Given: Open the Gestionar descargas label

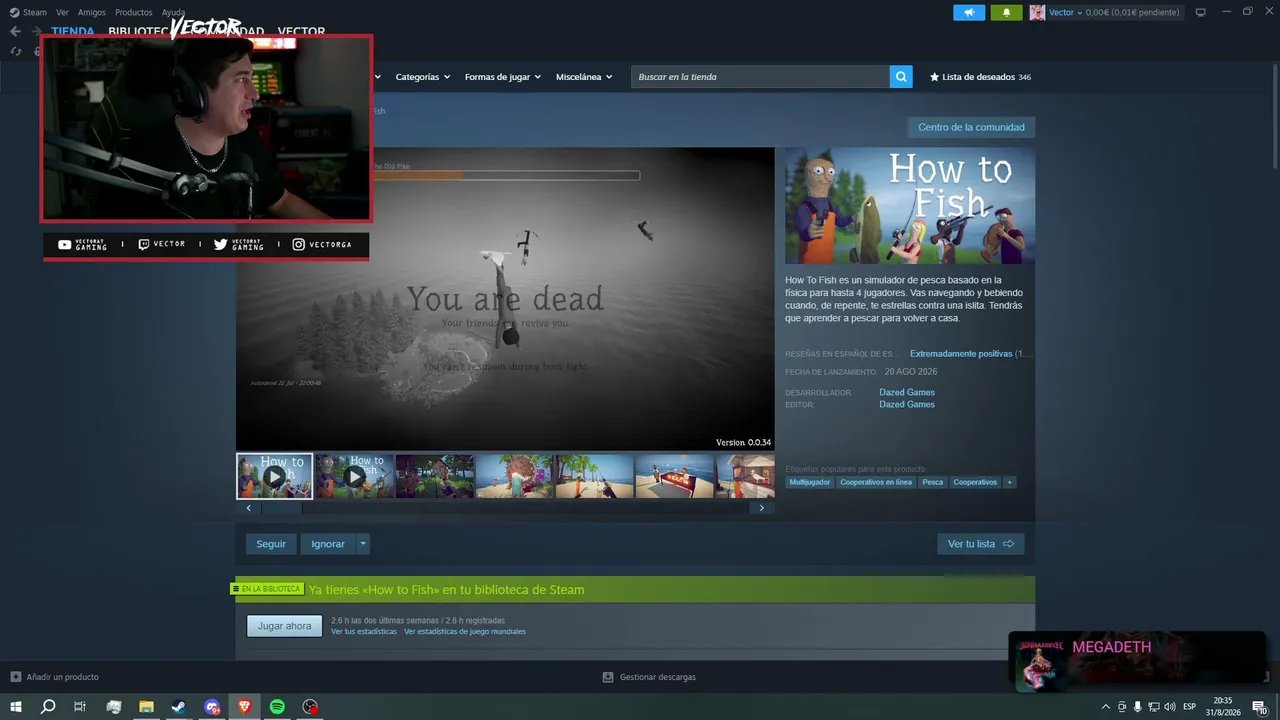Looking at the screenshot, I should 658,677.
